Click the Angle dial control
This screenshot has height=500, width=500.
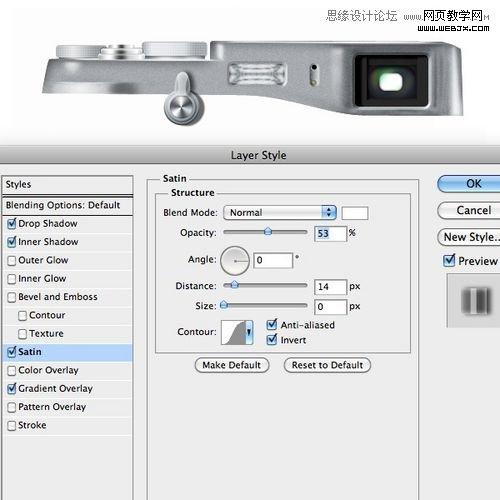point(235,261)
